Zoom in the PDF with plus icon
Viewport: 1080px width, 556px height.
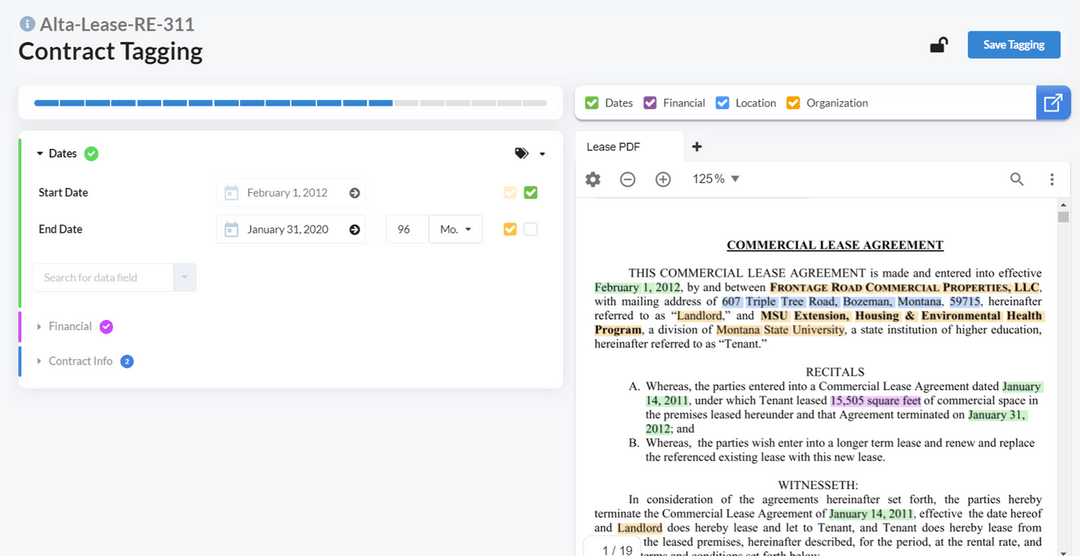click(663, 179)
